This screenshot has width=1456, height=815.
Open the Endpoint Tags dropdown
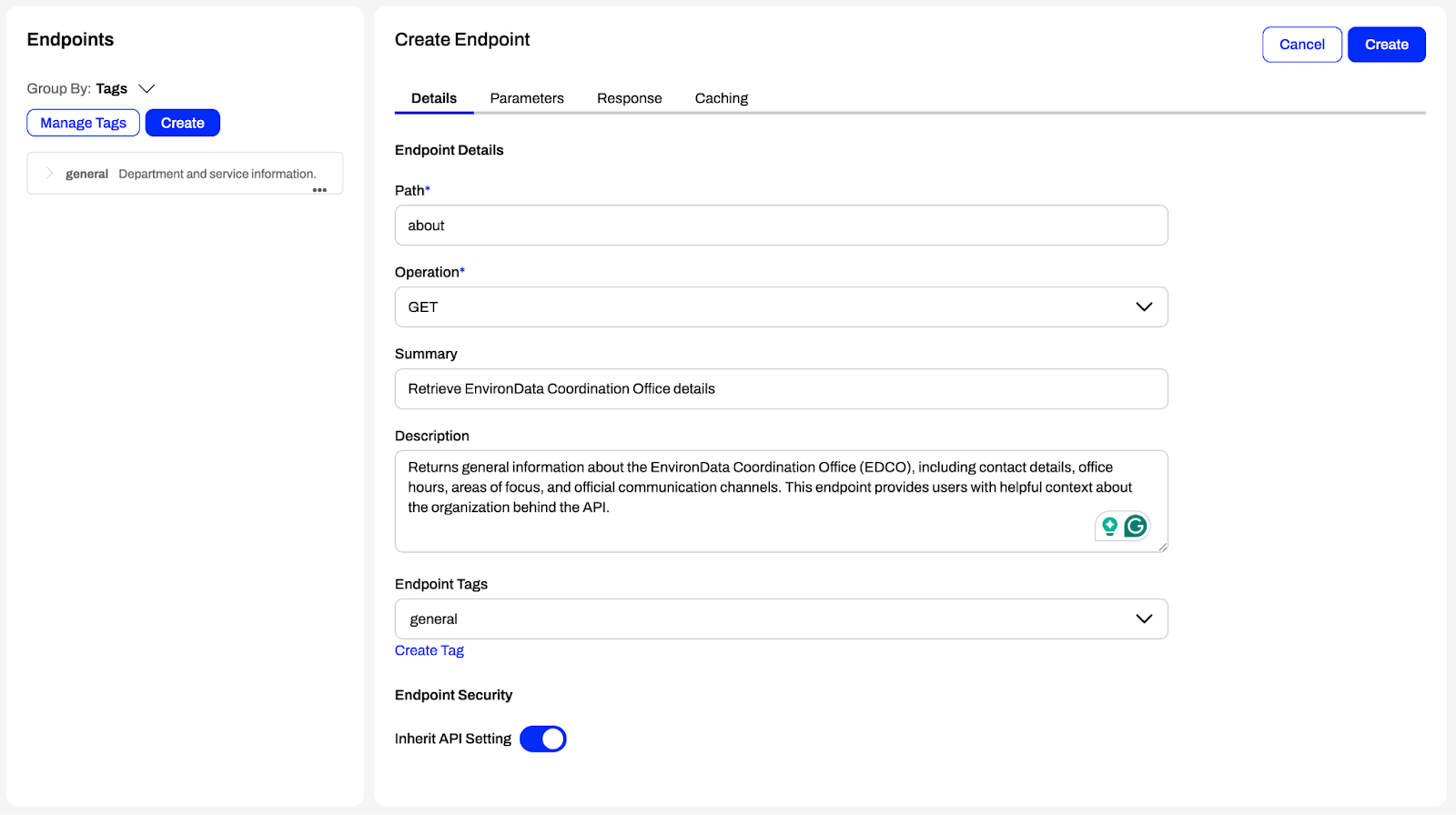tap(781, 619)
